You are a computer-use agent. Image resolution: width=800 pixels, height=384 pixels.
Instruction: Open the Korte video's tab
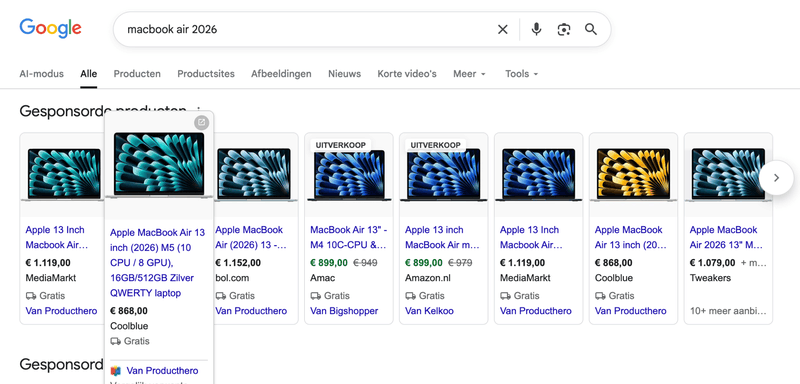(407, 74)
